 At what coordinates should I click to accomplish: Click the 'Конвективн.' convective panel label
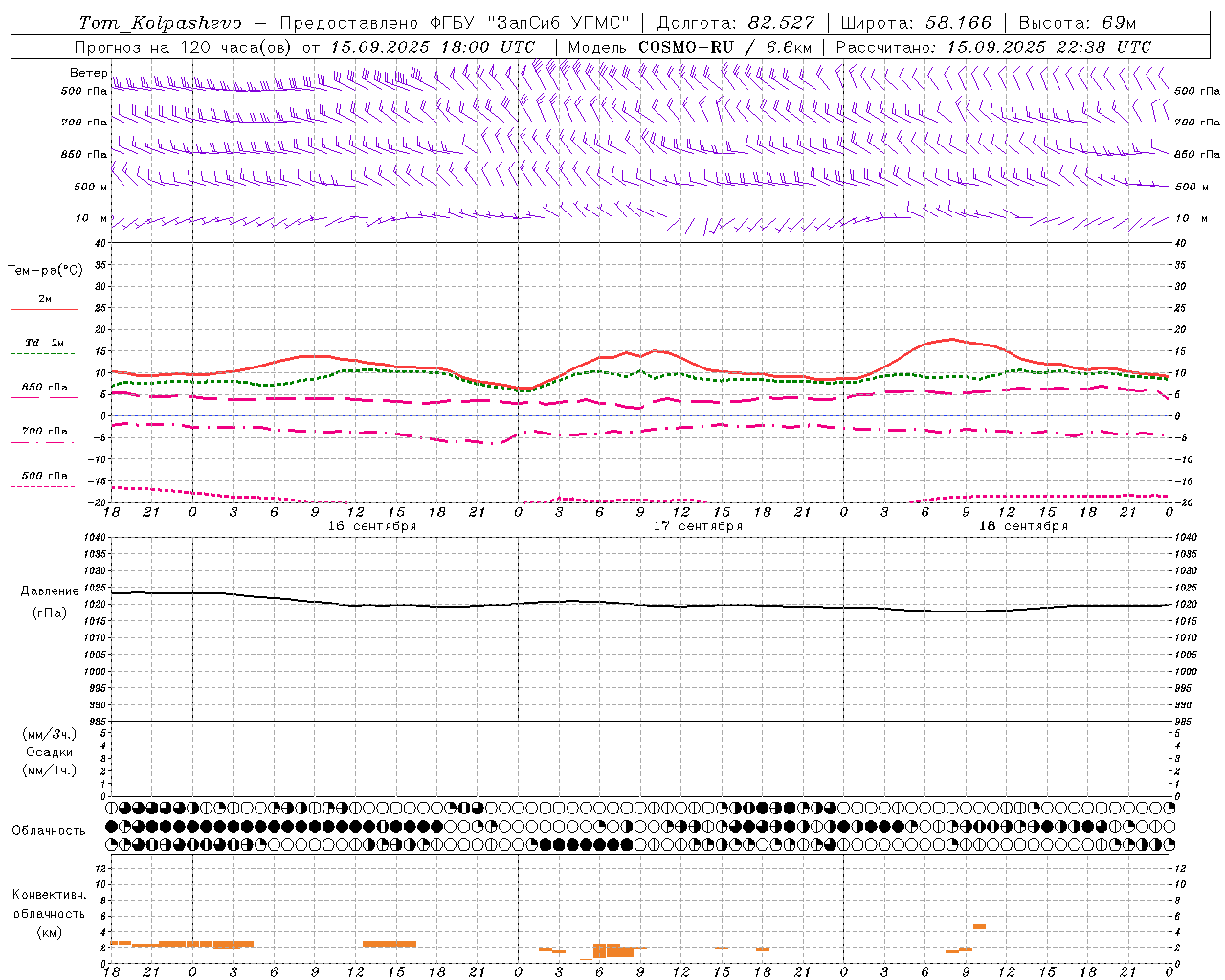click(50, 895)
